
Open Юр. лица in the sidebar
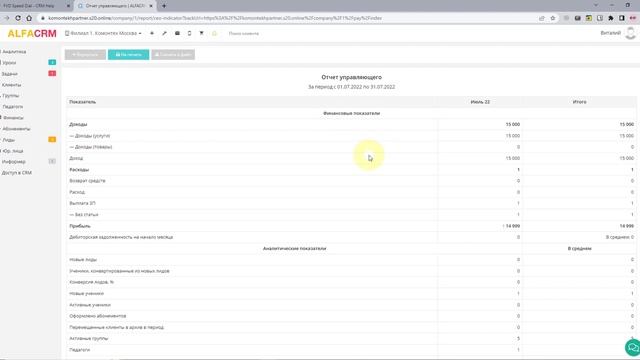[x=13, y=151]
